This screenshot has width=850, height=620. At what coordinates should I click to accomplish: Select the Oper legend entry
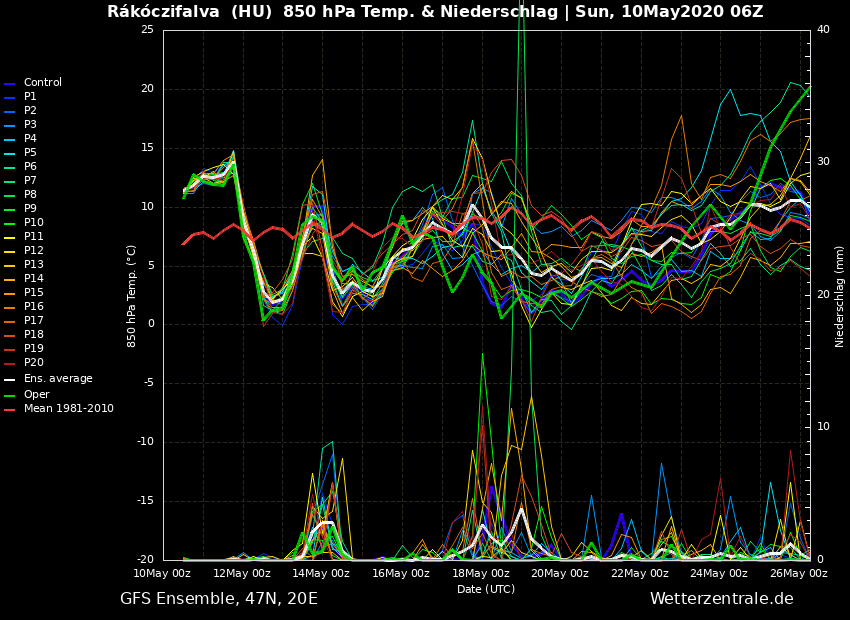(x=37, y=395)
